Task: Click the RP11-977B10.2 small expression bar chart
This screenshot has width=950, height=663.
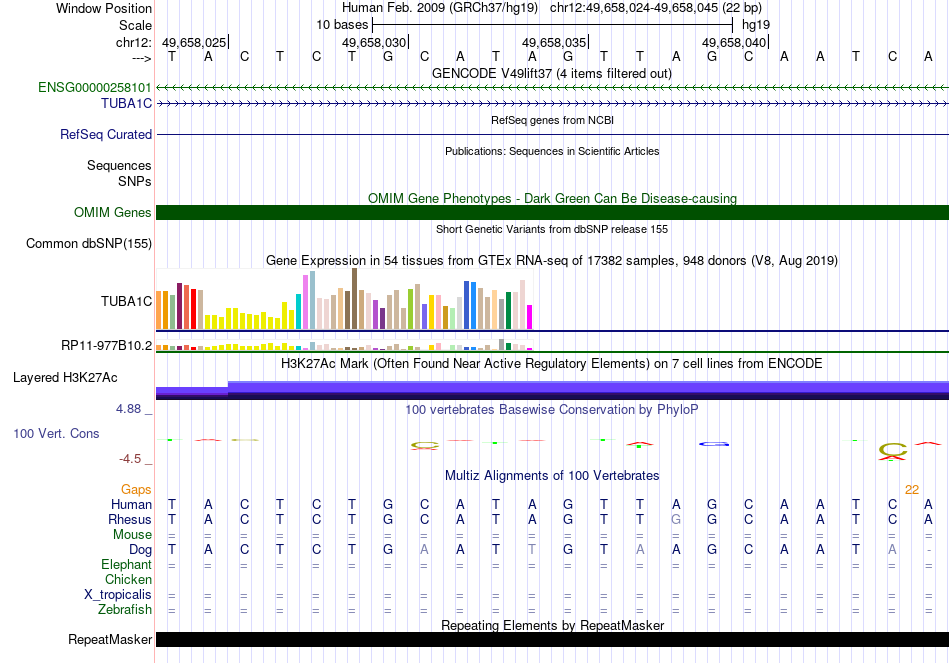Action: coord(344,345)
